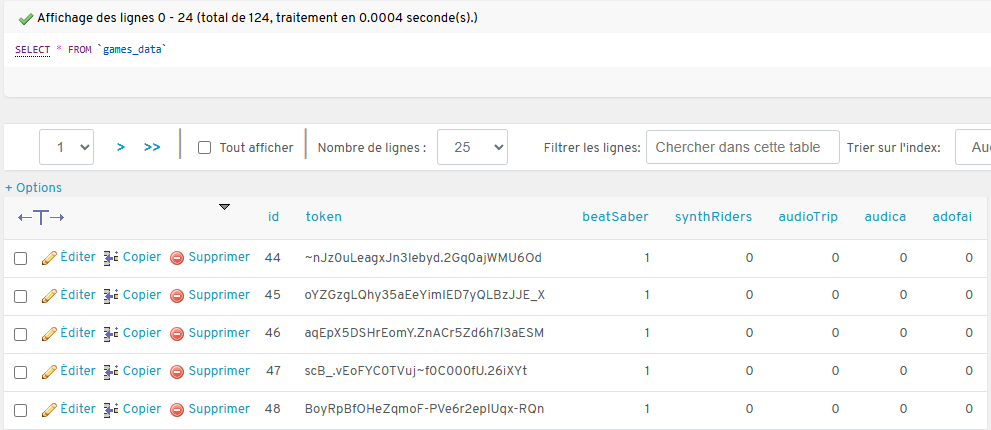This screenshot has width=991, height=430.
Task: Open the page number dropdown
Action: (67, 147)
